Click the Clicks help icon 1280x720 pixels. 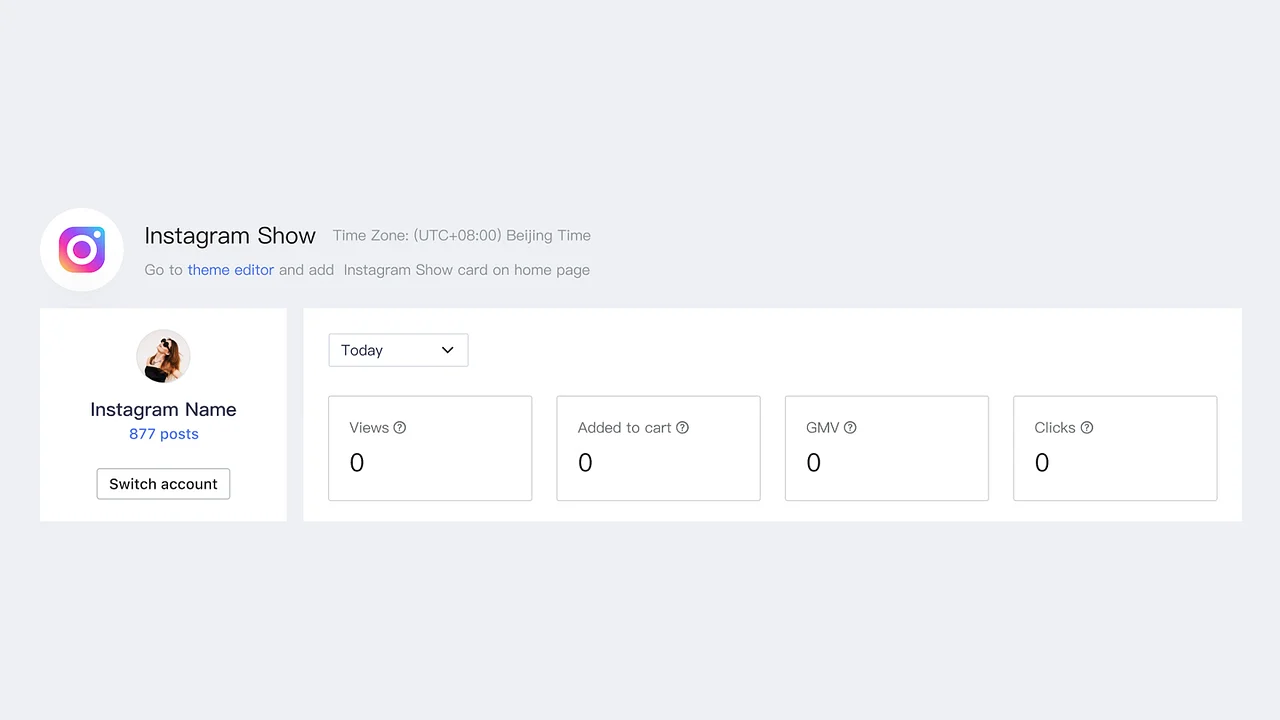(1087, 427)
